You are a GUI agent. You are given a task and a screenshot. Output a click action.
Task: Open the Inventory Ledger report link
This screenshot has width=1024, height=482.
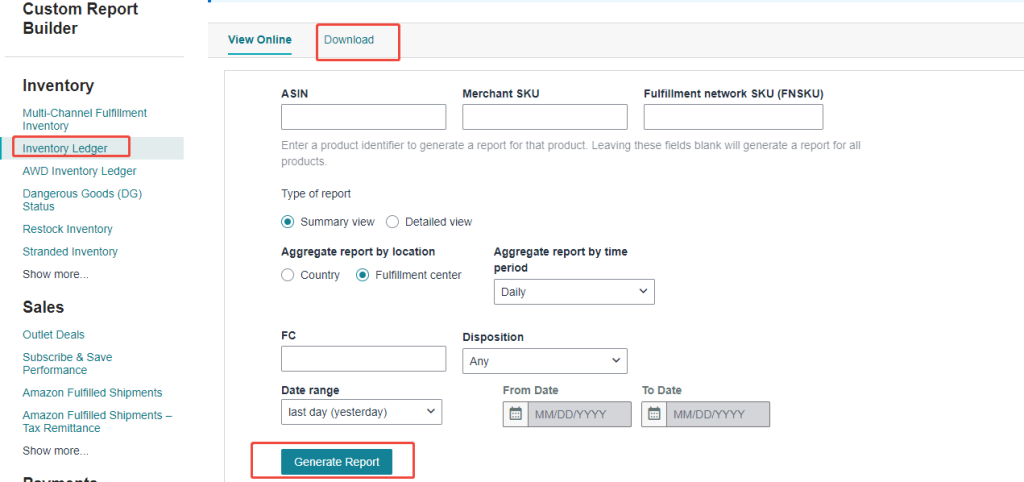(64, 149)
